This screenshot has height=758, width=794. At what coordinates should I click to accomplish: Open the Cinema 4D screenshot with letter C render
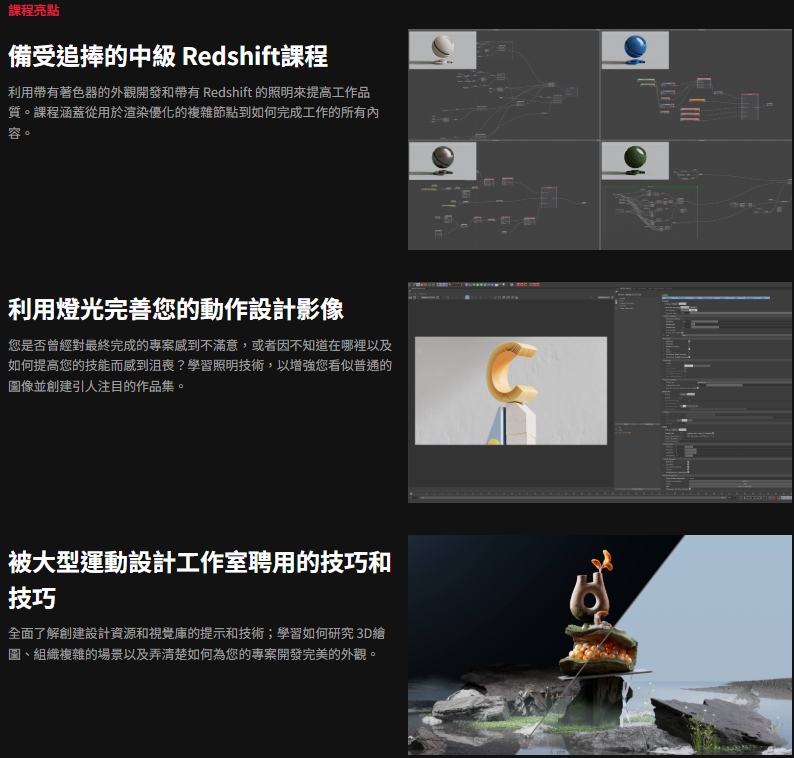(x=600, y=392)
